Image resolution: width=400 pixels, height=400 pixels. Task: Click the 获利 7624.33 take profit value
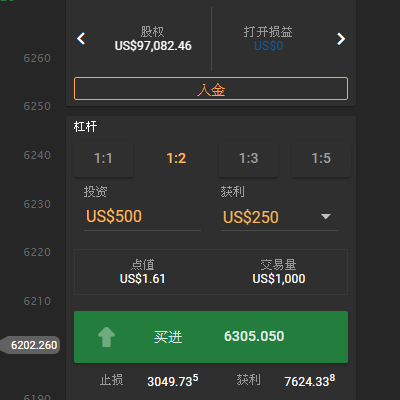click(x=310, y=381)
